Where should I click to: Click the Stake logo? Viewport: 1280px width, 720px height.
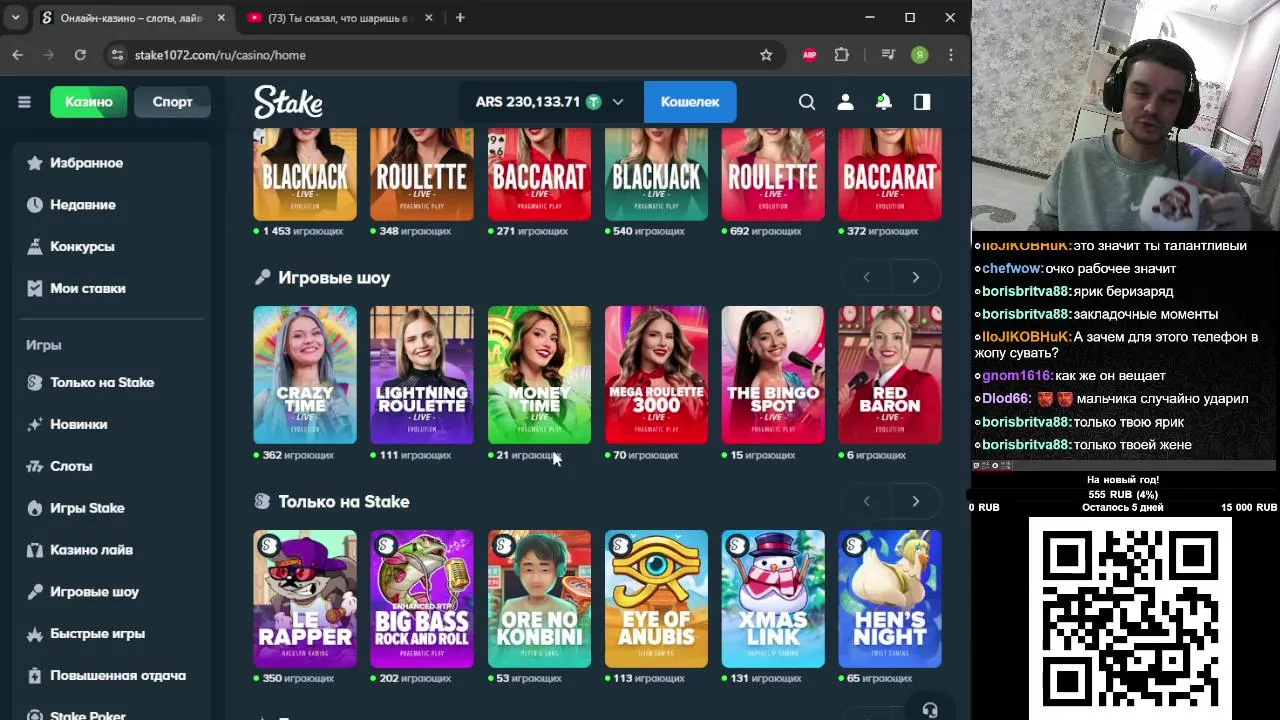coord(288,102)
